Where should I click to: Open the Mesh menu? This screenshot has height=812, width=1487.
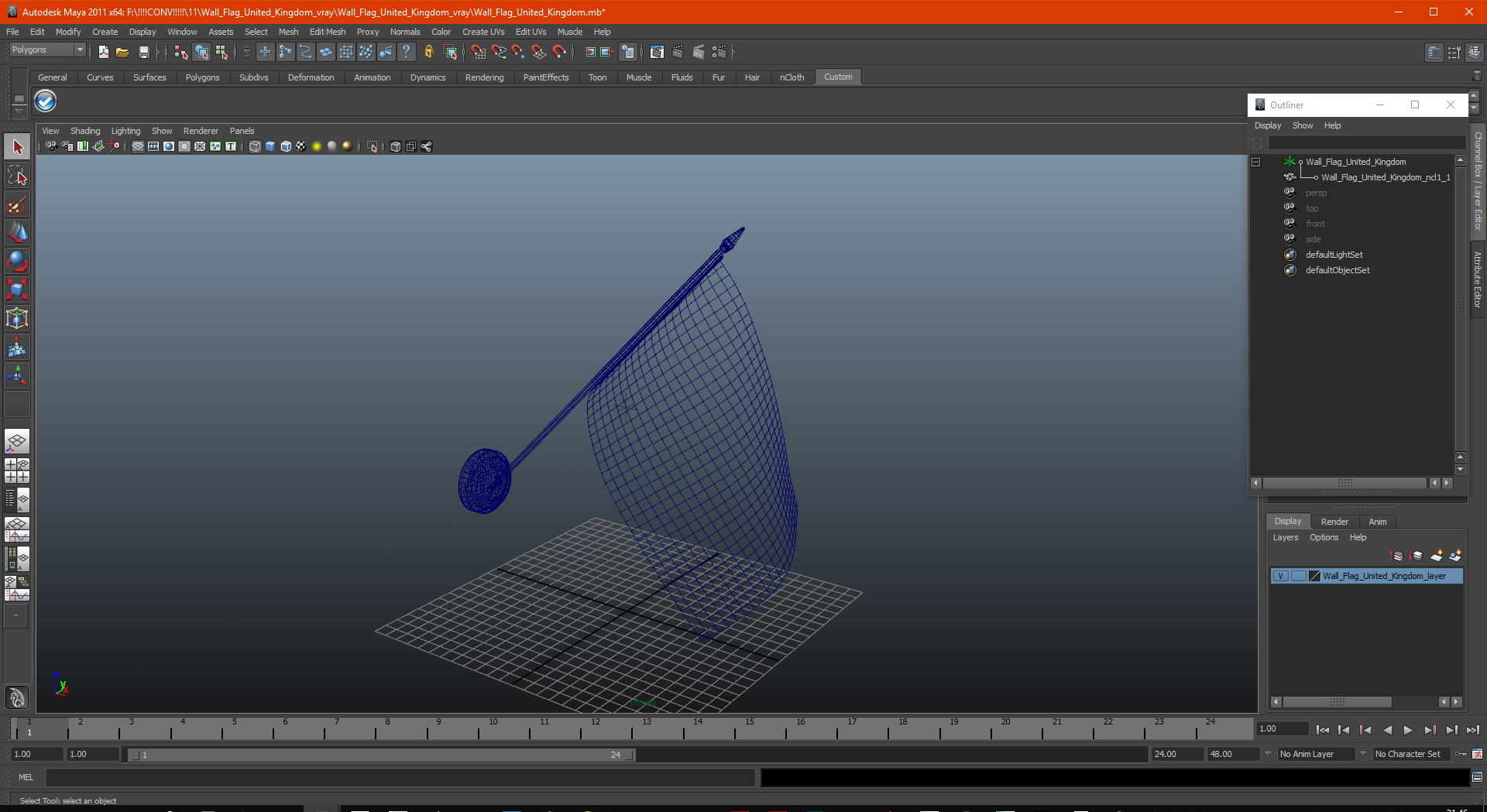click(288, 32)
